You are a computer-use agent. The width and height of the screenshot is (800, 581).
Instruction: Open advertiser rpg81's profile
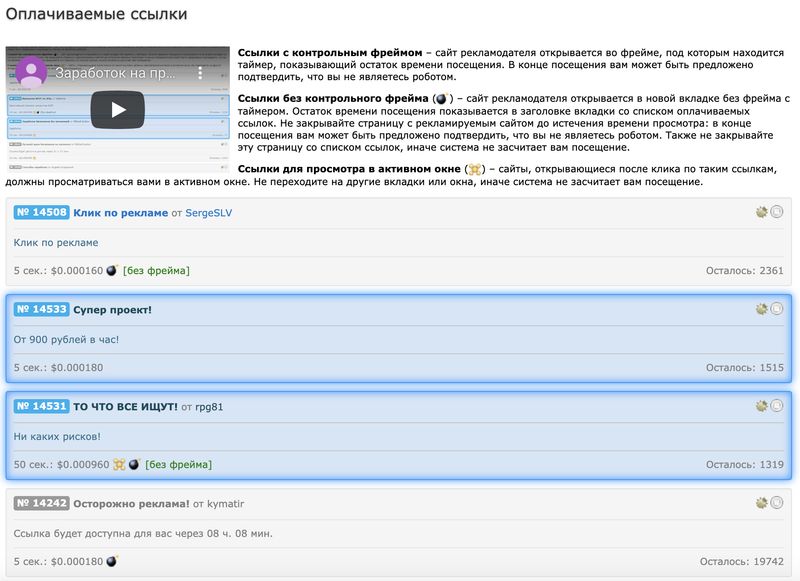pos(210,407)
